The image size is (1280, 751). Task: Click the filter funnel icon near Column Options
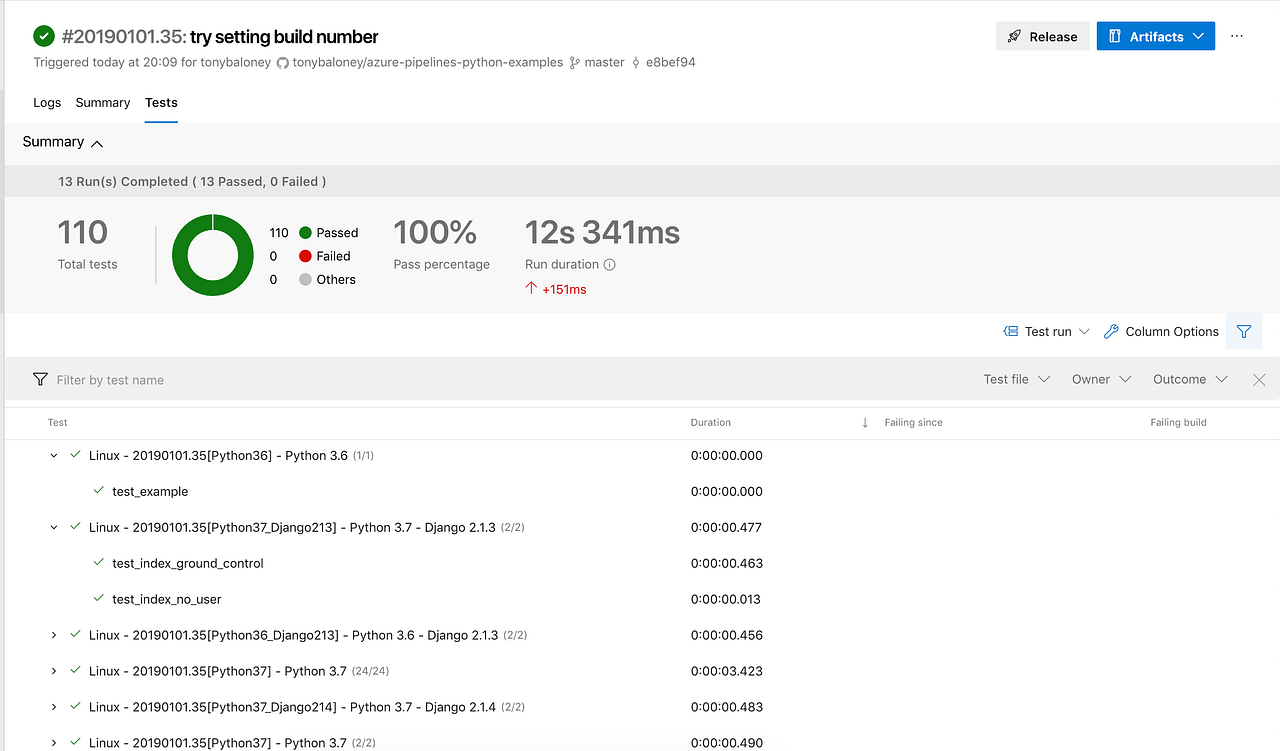pyautogui.click(x=1244, y=331)
